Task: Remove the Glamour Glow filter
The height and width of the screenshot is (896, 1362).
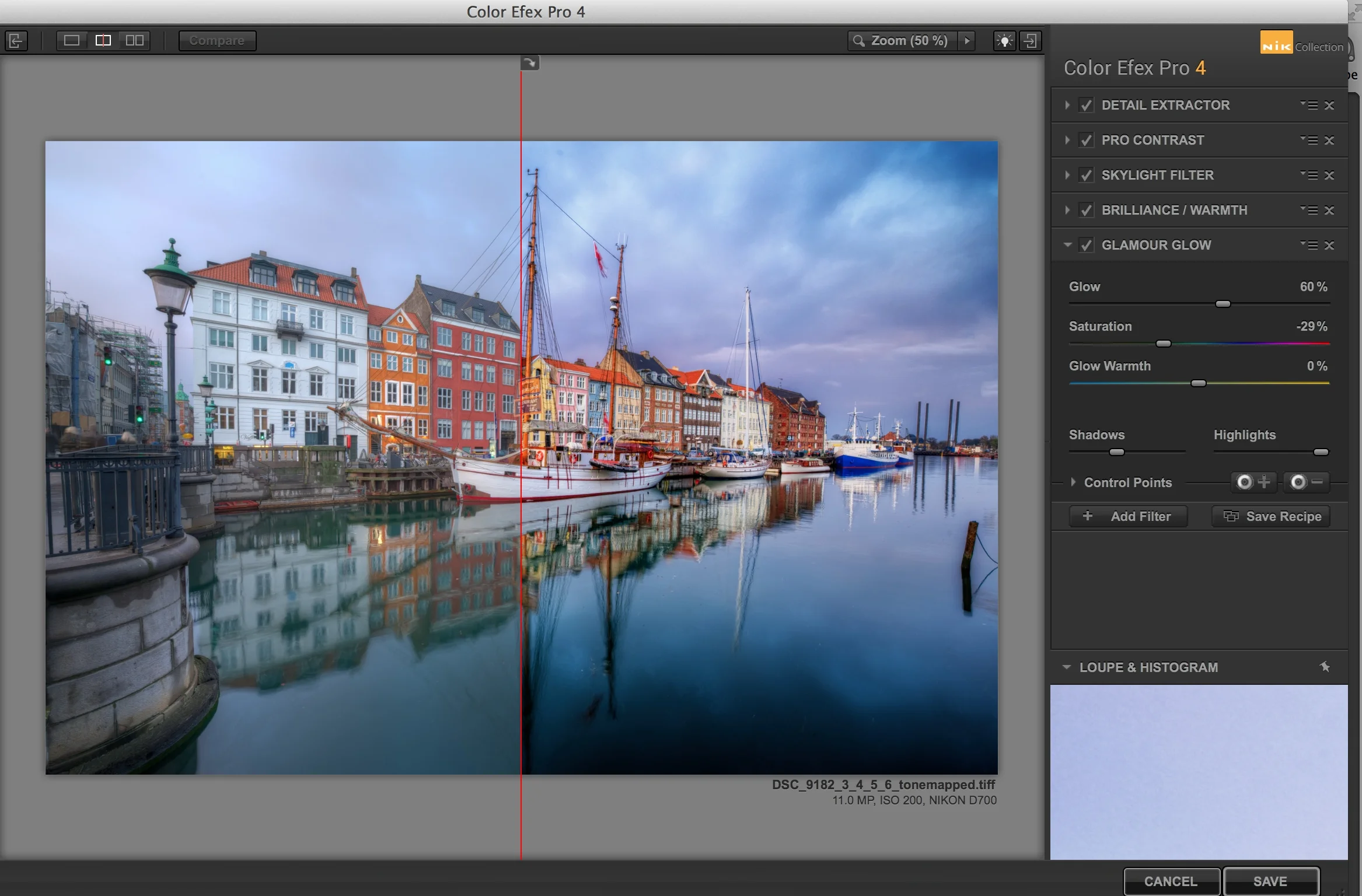Action: [1329, 245]
